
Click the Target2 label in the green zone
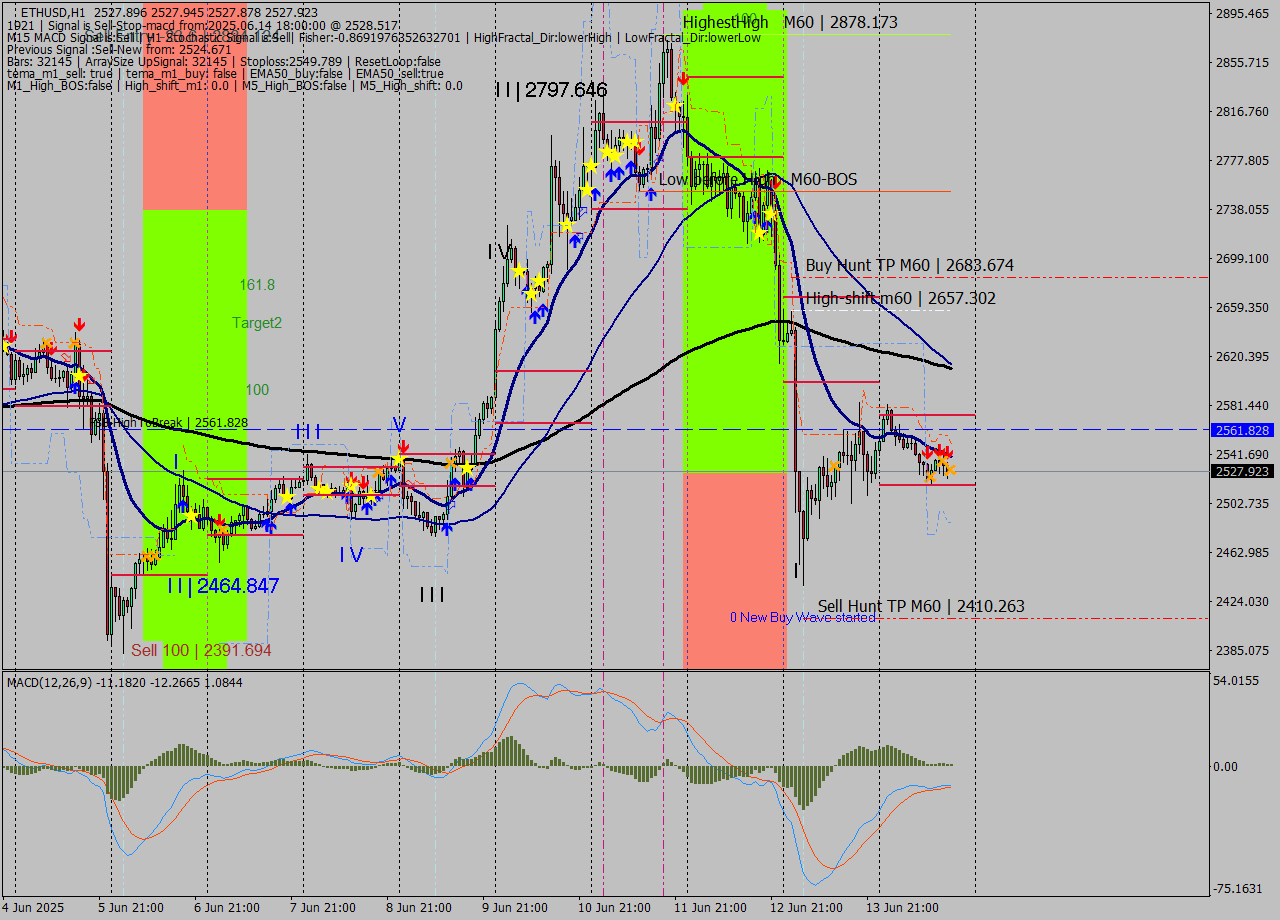pos(258,323)
